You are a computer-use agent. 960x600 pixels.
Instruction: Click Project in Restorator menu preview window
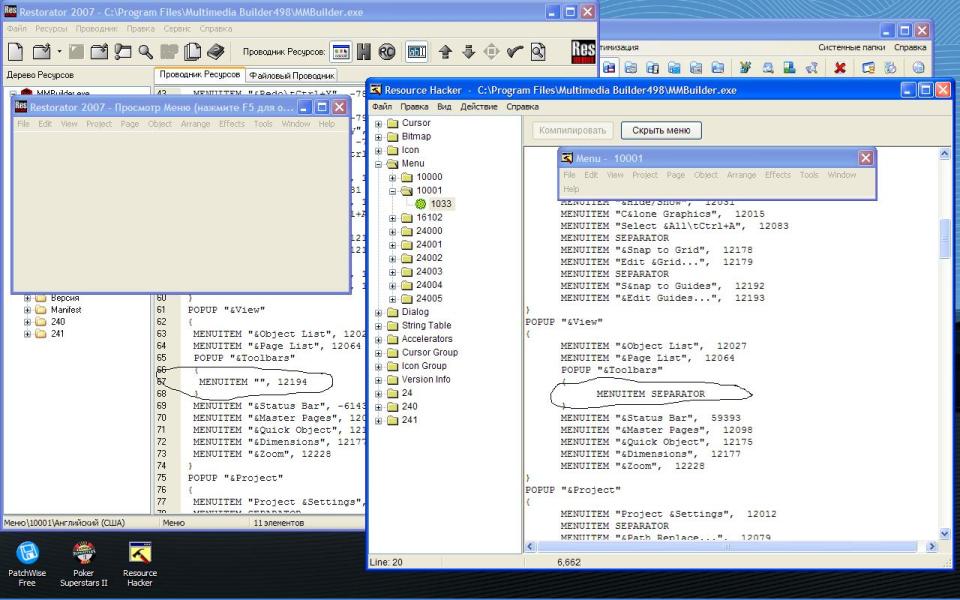click(99, 124)
